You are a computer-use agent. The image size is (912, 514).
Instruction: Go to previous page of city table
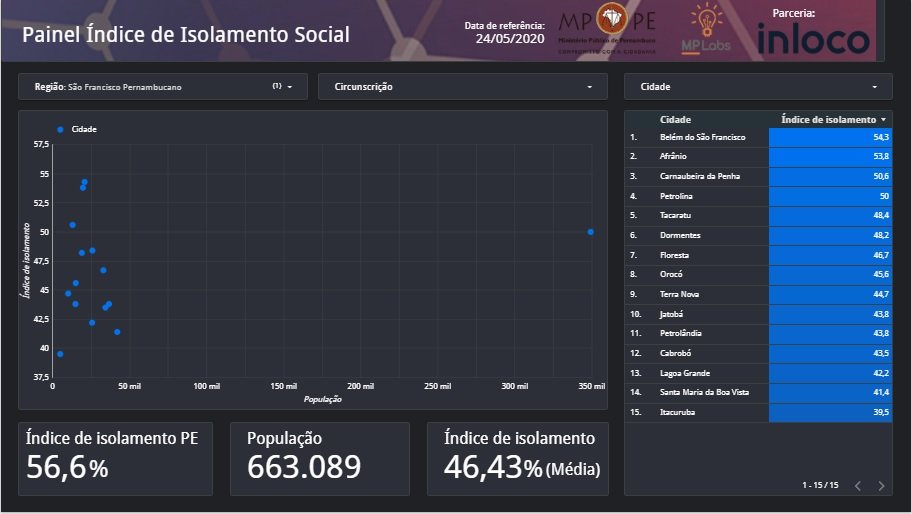[857, 486]
